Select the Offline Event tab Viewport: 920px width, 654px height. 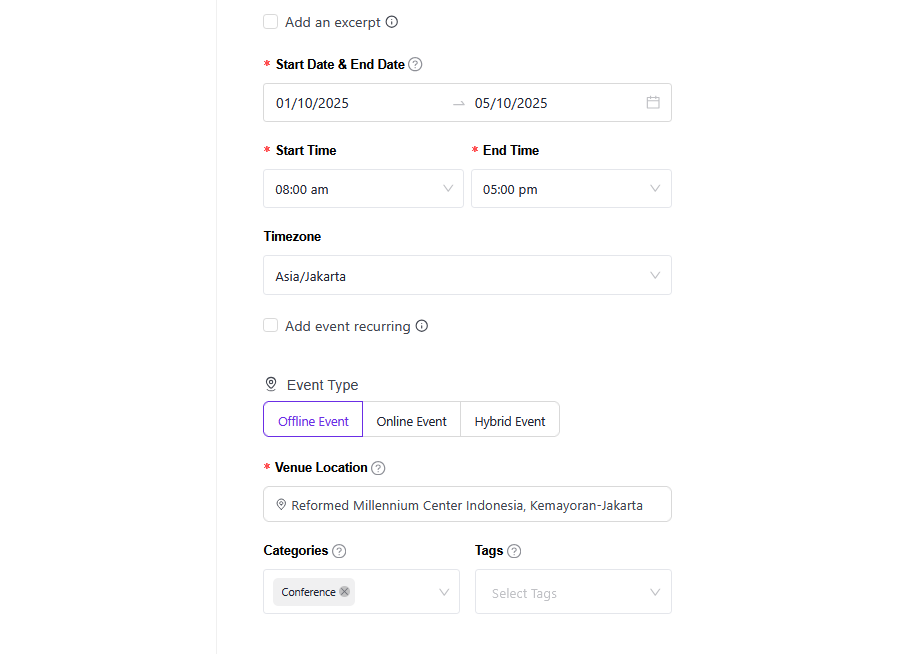pyautogui.click(x=313, y=421)
